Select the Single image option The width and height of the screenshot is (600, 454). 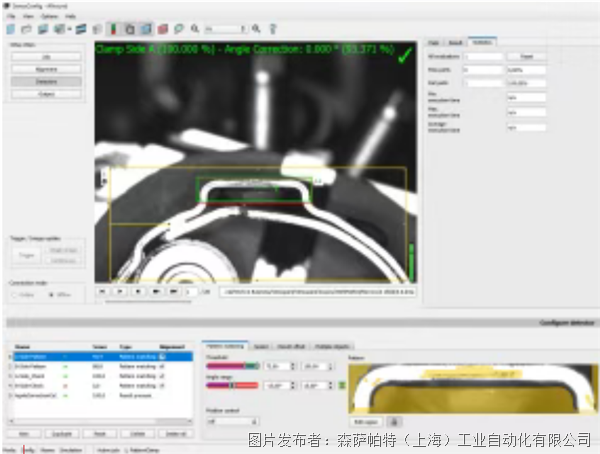click(x=63, y=250)
